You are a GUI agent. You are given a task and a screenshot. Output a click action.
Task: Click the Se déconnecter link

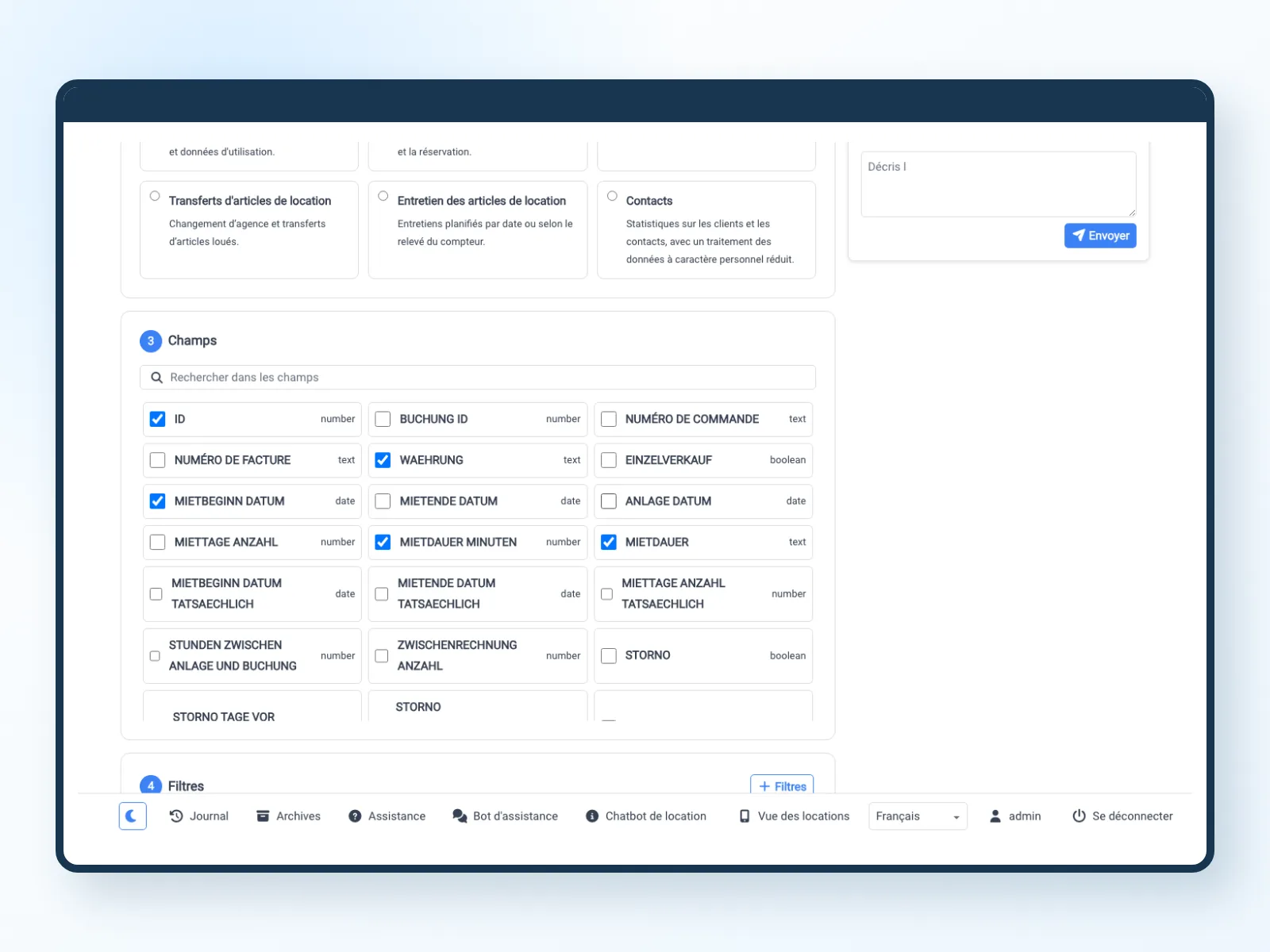tap(1122, 816)
